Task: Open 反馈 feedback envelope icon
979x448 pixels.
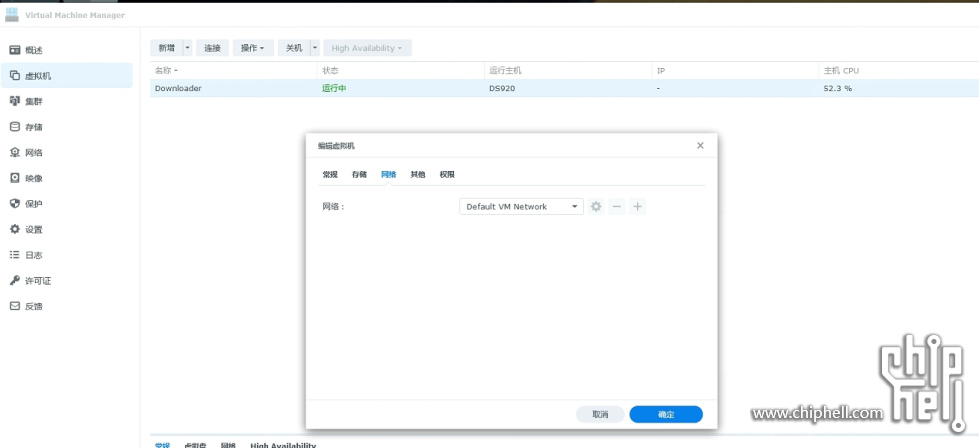Action: point(15,306)
